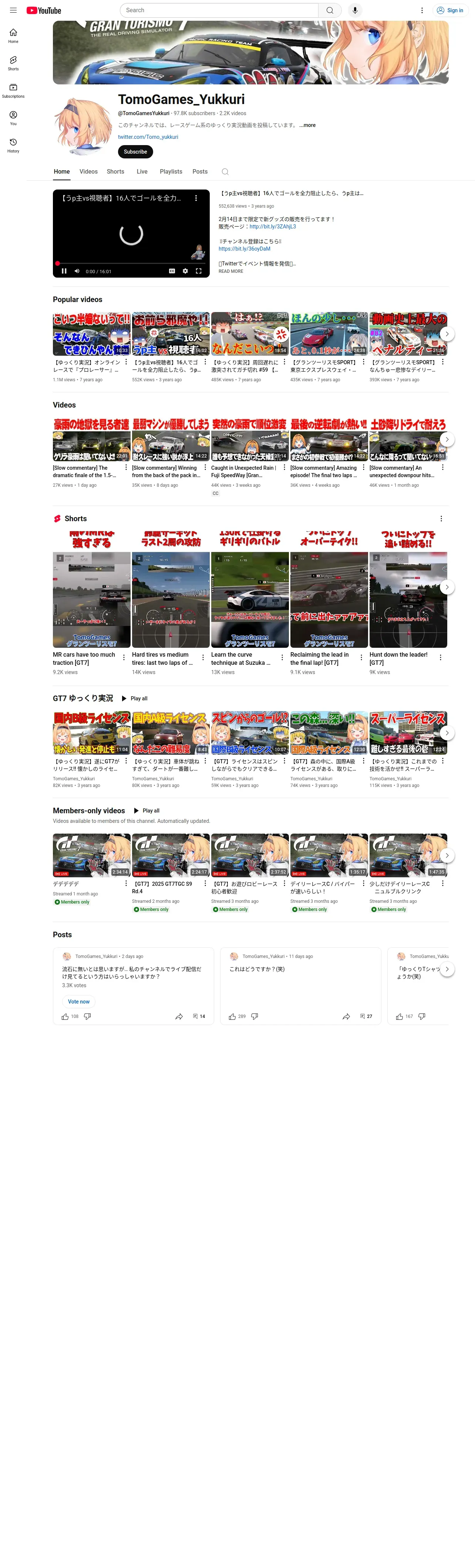Advance the Members-only videos shelf
The image size is (475, 1568).
tap(447, 855)
